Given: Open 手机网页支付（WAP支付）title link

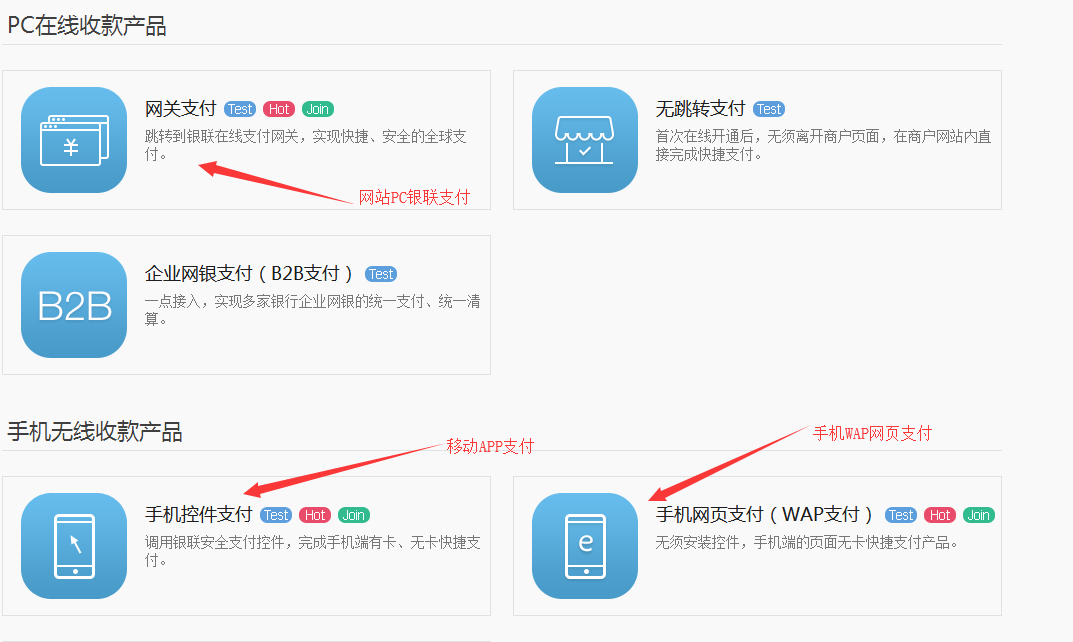Looking at the screenshot, I should [x=766, y=515].
